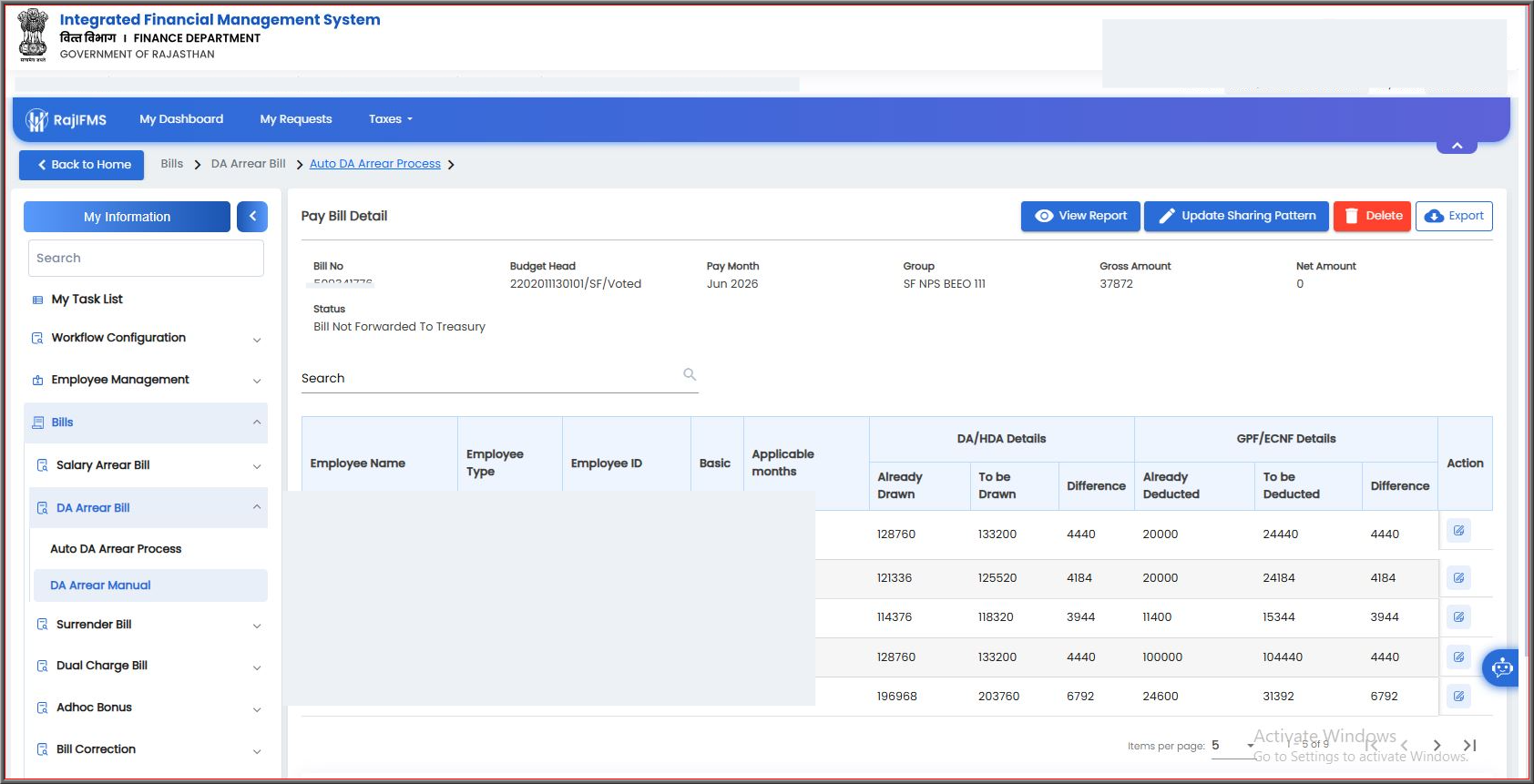Click the Update Sharing Pattern button
This screenshot has width=1534, height=784.
point(1236,216)
